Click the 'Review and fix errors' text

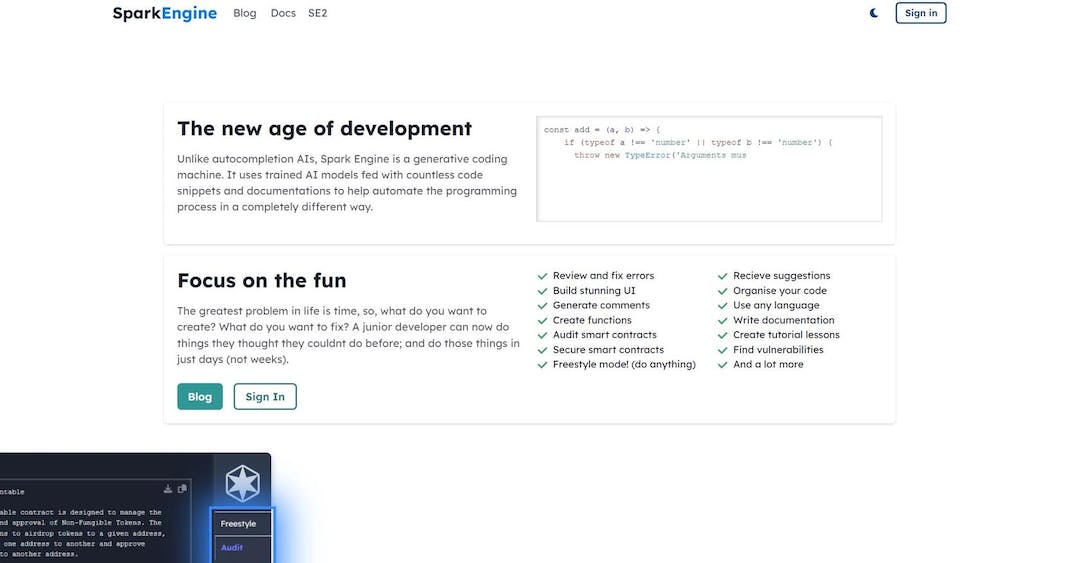tap(603, 276)
